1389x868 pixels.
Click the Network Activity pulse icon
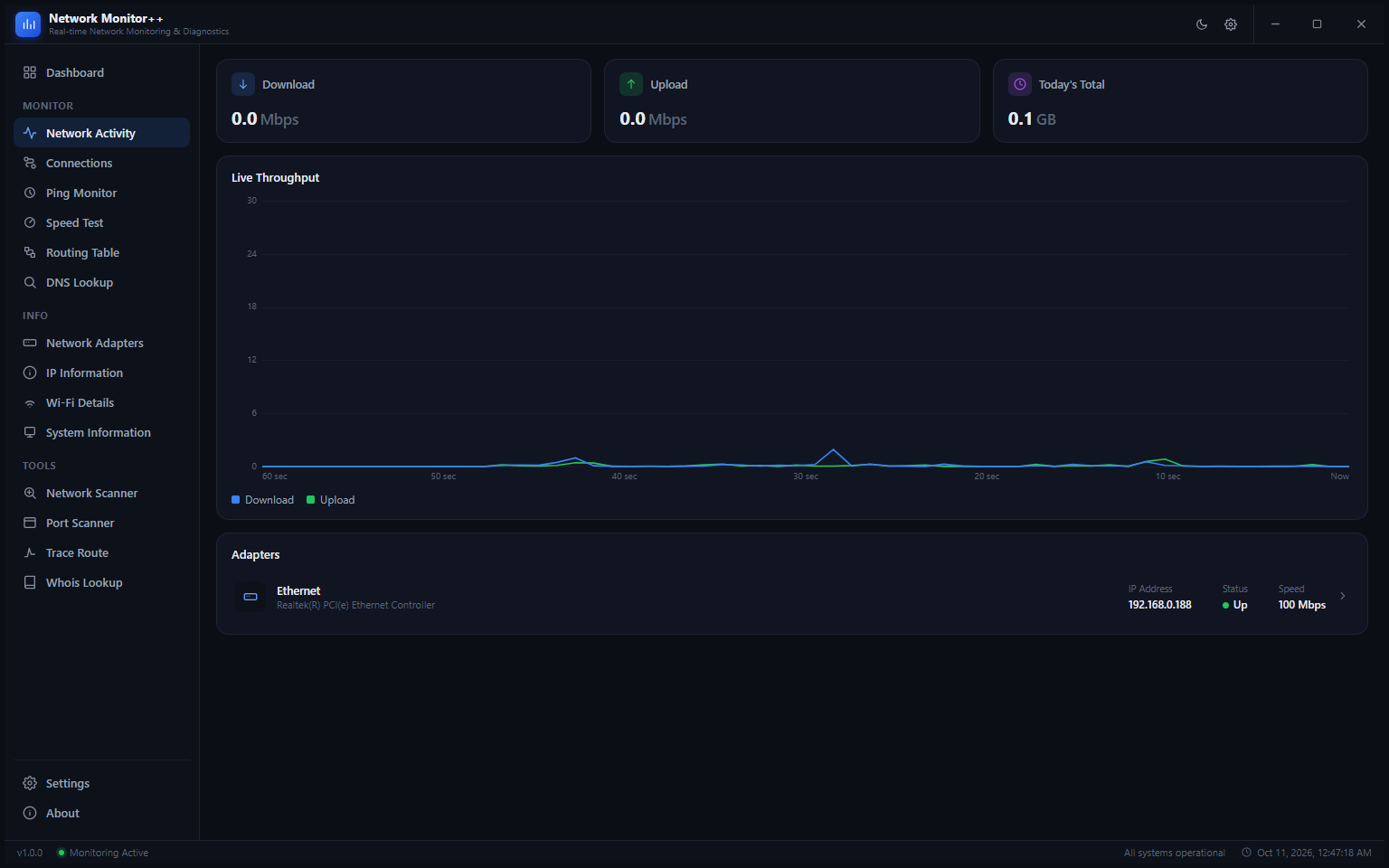[30, 133]
